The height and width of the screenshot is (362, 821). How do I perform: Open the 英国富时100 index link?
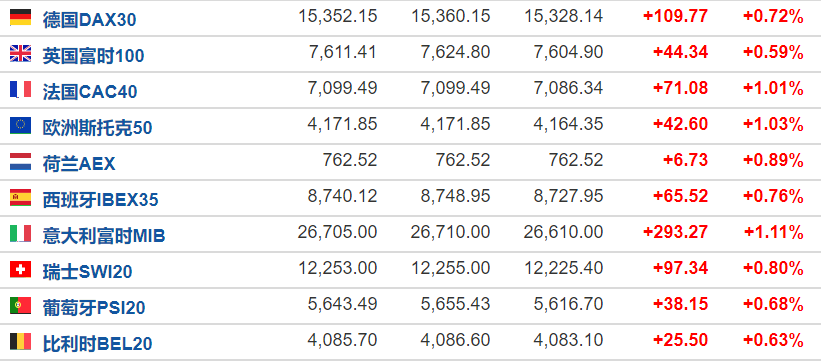93,56
